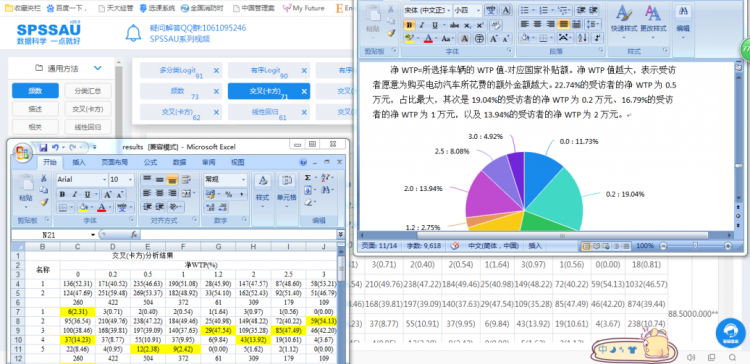Click the 频数 method button in sidebar

click(35, 91)
